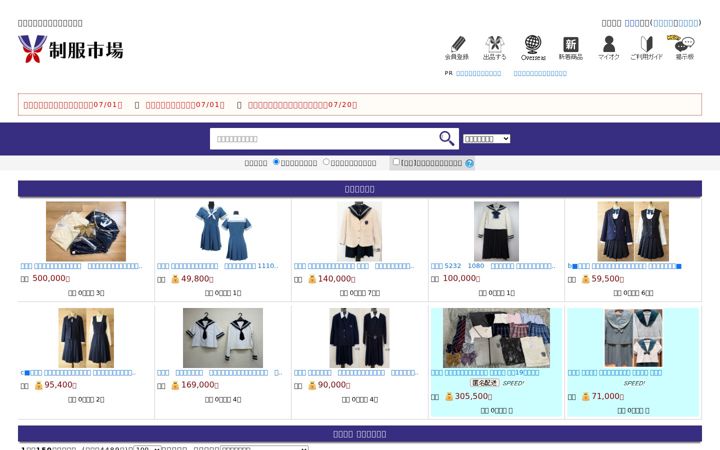
Task: Click money bag icon beside 71,000 price
Action: click(585, 396)
